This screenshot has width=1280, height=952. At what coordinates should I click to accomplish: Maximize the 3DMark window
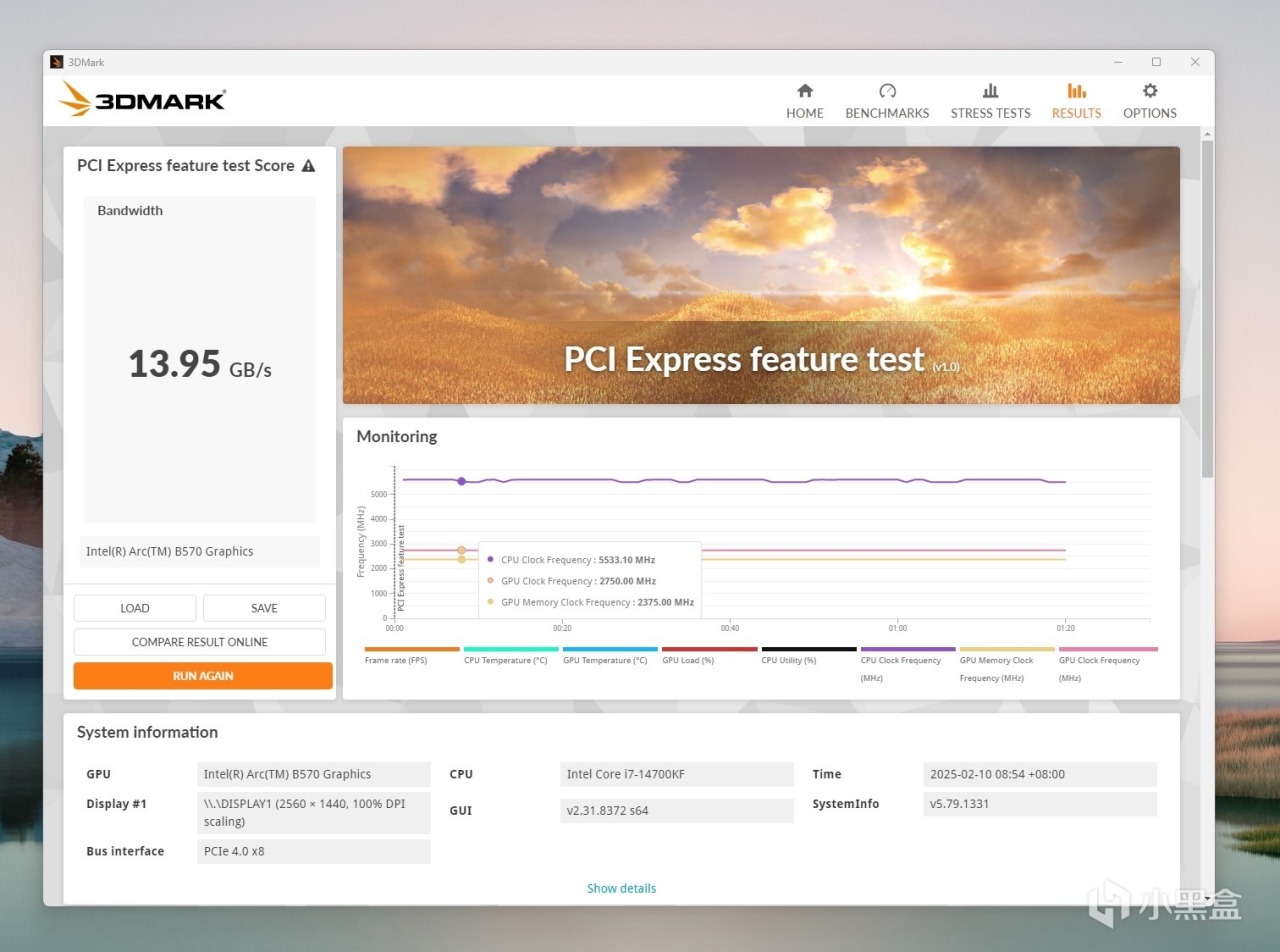point(1156,62)
